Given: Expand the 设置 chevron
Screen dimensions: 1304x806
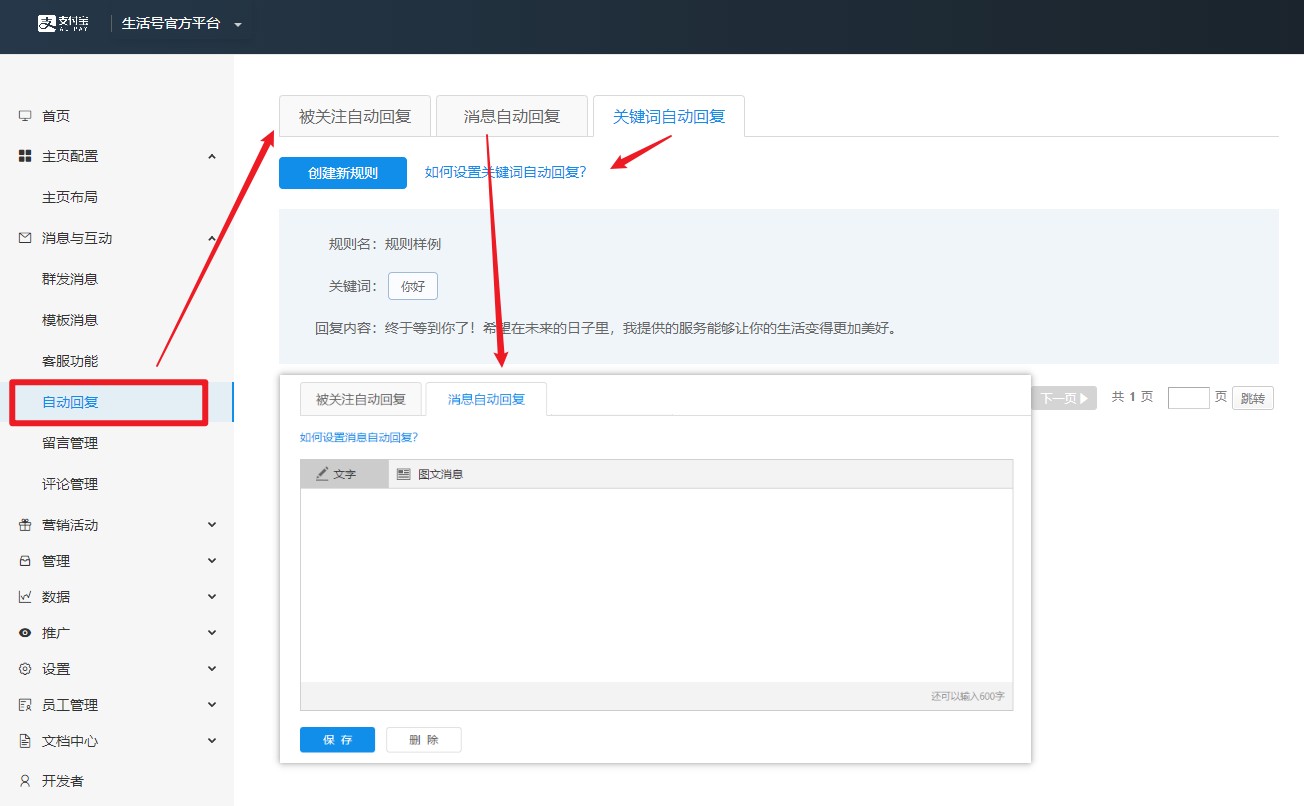Looking at the screenshot, I should coord(211,669).
